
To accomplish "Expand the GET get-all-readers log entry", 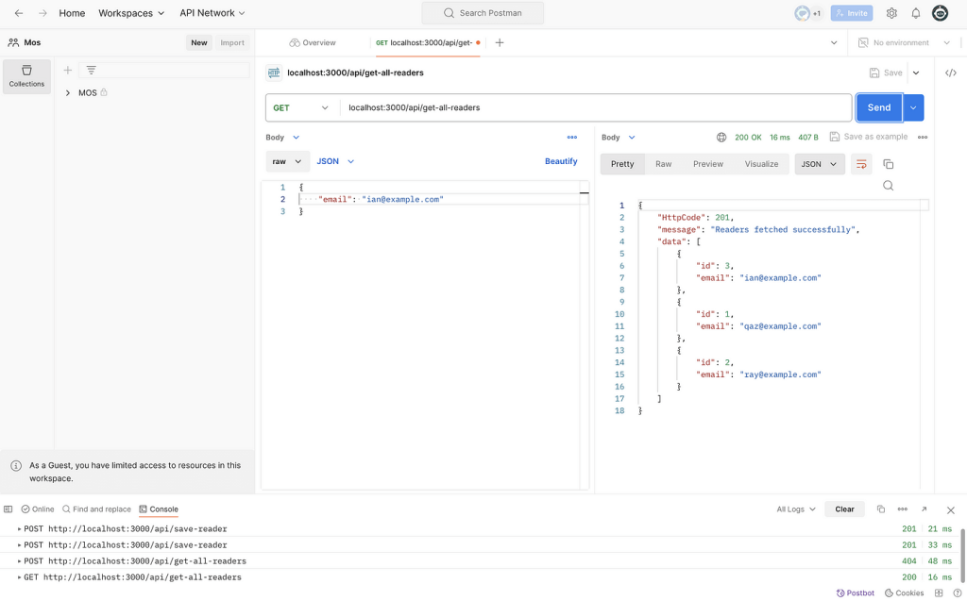I will (19, 577).
